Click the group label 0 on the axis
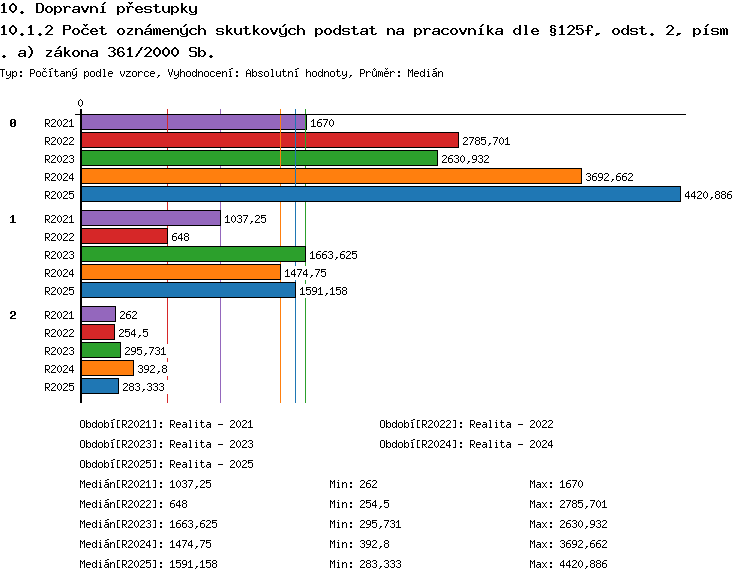 click(13, 123)
